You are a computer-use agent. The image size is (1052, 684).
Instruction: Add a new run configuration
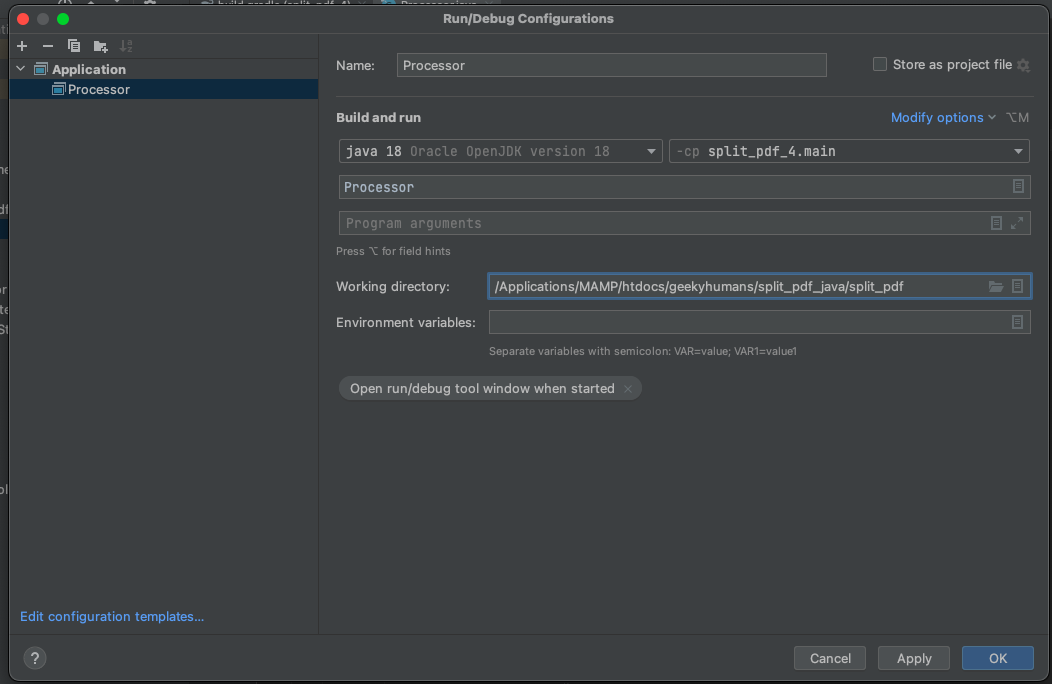click(x=21, y=46)
